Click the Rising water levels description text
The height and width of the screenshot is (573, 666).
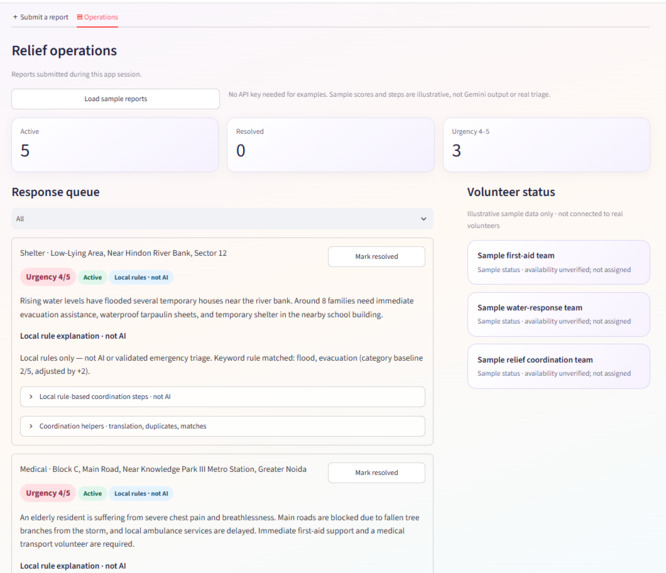coord(217,308)
